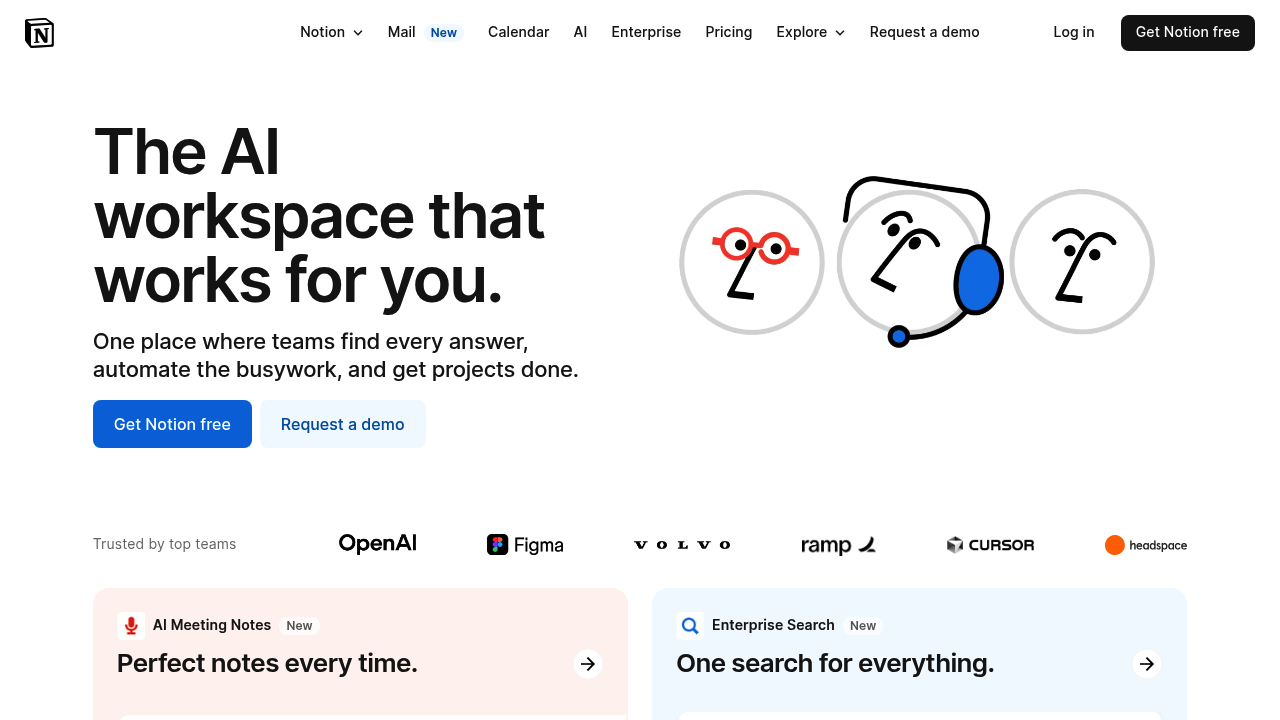The width and height of the screenshot is (1280, 720).
Task: Click the Log in link
Action: 1073,32
